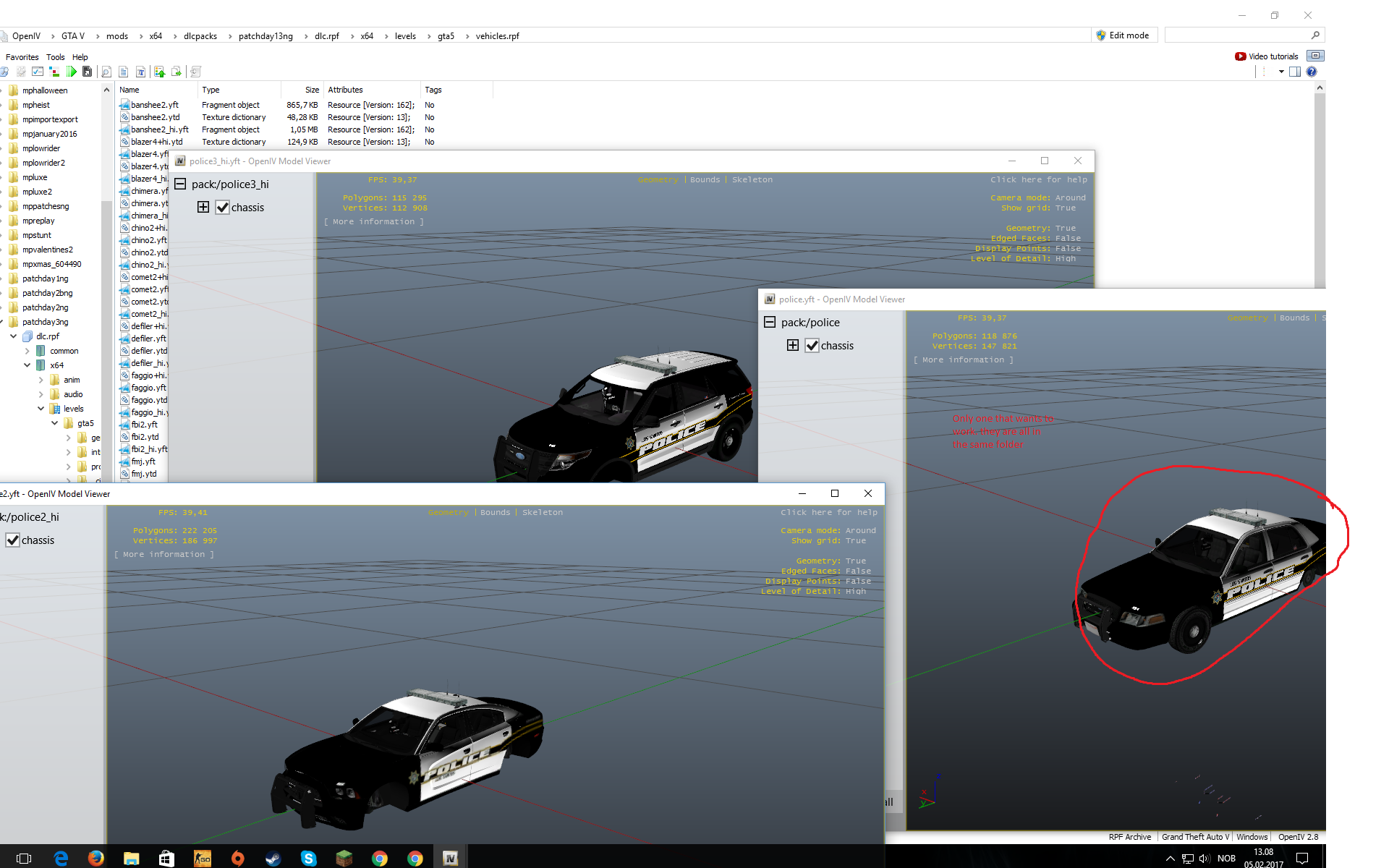Expand chassis node under pack:/police3_hi
The width and height of the screenshot is (1389, 868).
click(x=203, y=208)
